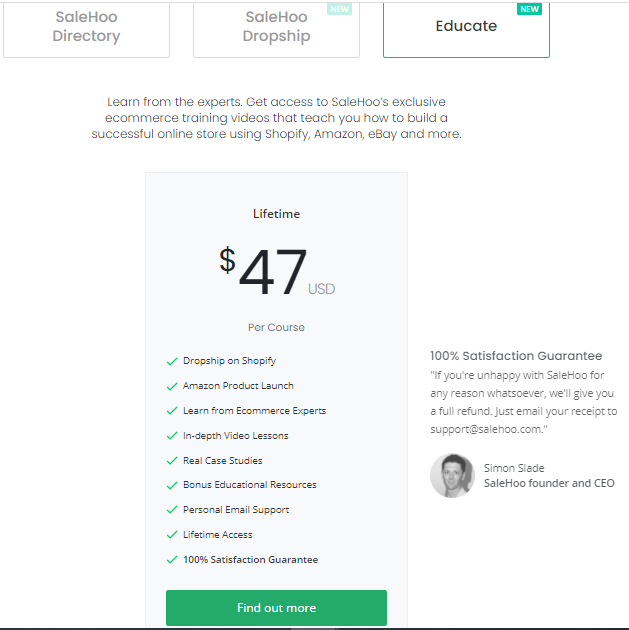
Task: Click the checkmark beside Personal Email Support
Action: 172,510
